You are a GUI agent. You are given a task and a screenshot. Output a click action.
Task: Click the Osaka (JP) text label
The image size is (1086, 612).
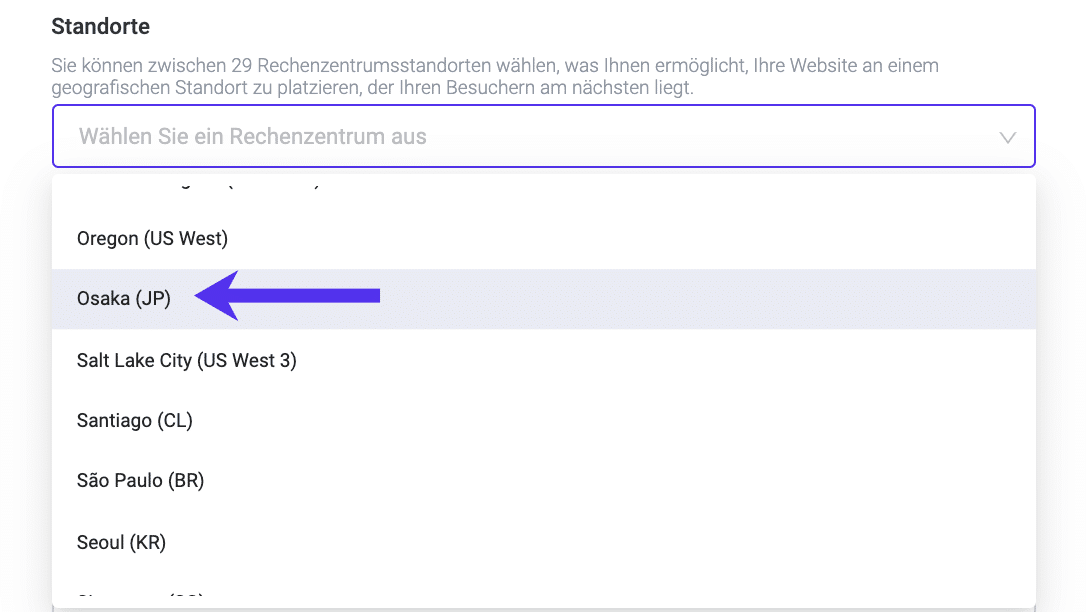123,298
